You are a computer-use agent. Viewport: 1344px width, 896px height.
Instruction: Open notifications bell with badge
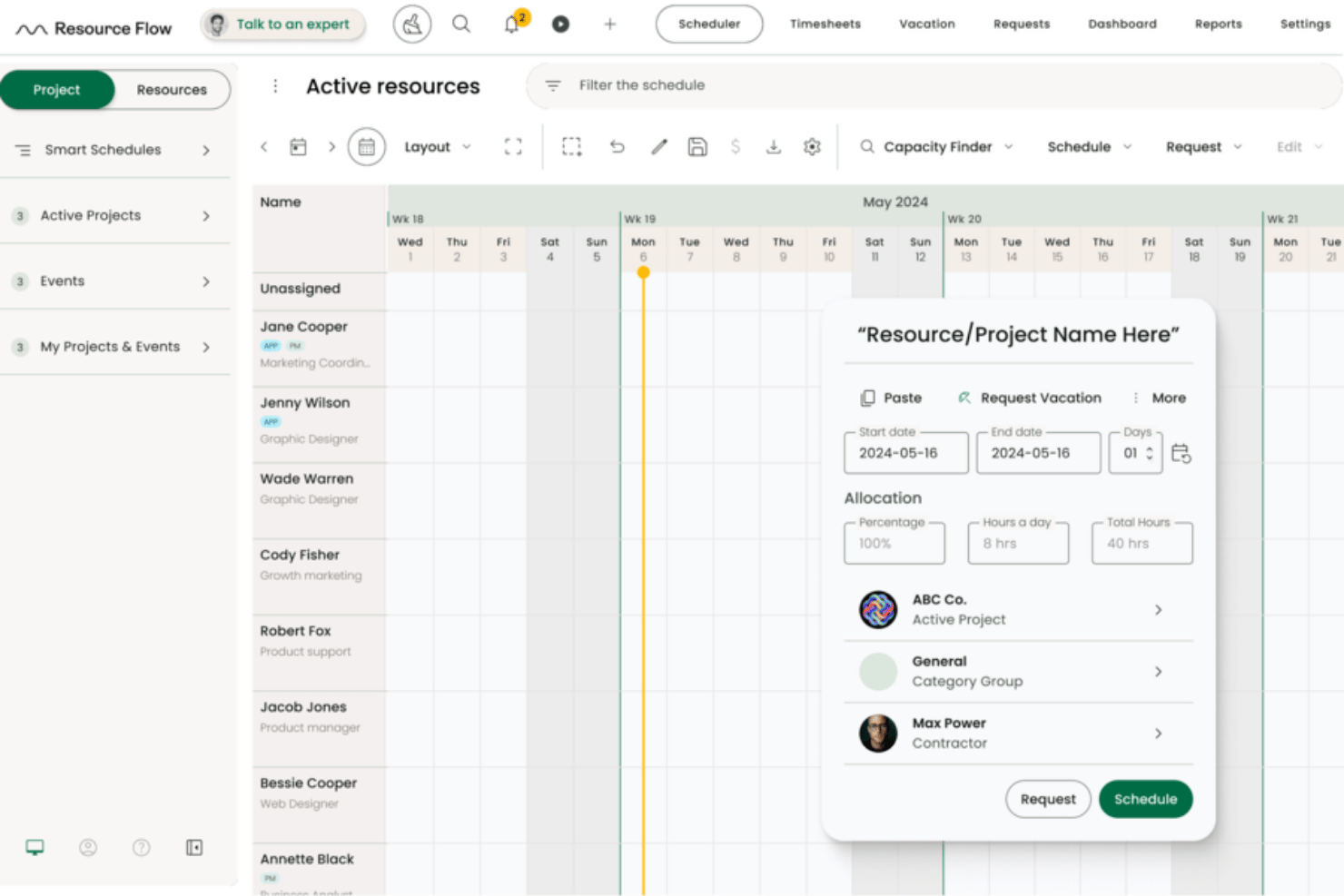(x=514, y=23)
